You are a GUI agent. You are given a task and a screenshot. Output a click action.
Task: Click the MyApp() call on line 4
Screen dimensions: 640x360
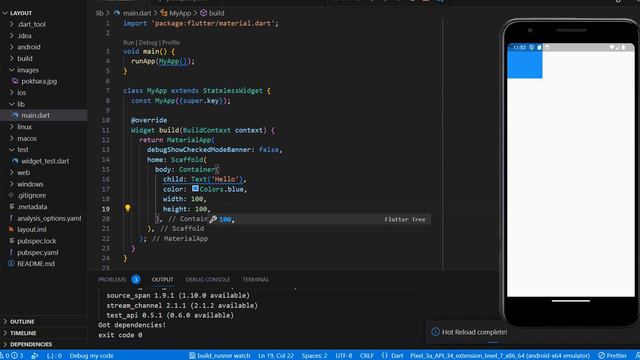tap(172, 61)
